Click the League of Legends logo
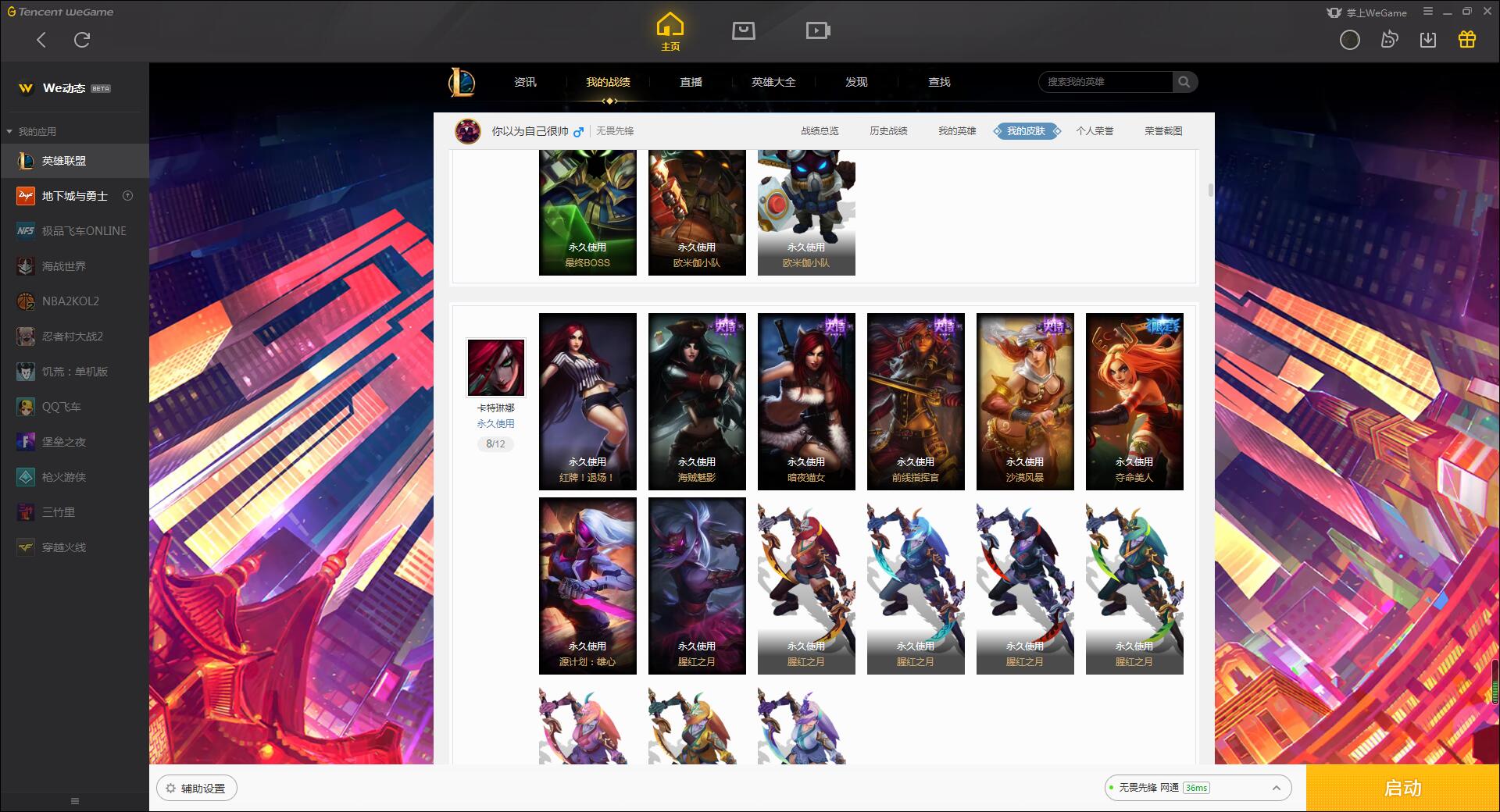This screenshot has height=812, width=1500. pos(462,82)
